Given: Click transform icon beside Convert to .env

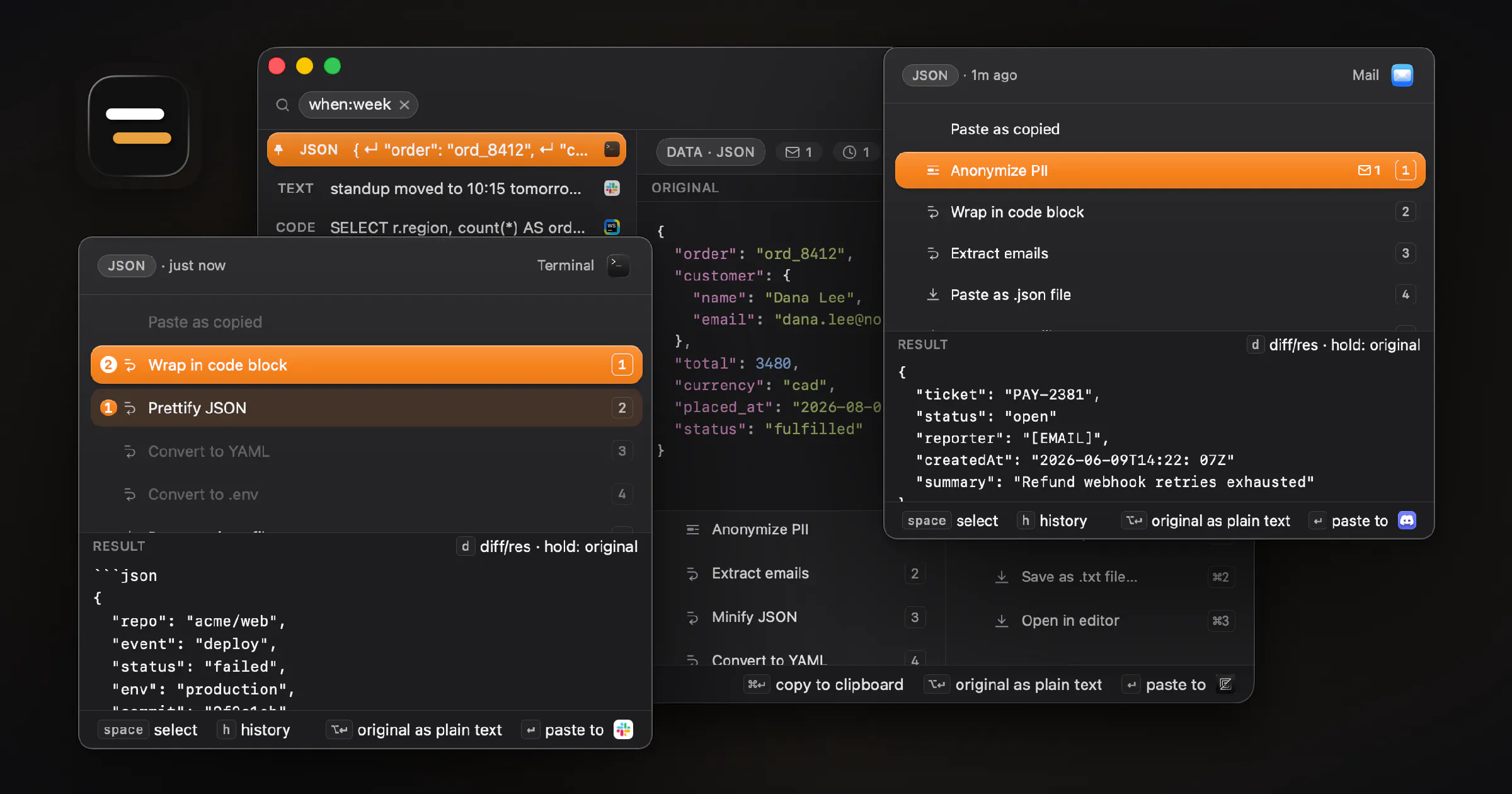Looking at the screenshot, I should pyautogui.click(x=130, y=494).
